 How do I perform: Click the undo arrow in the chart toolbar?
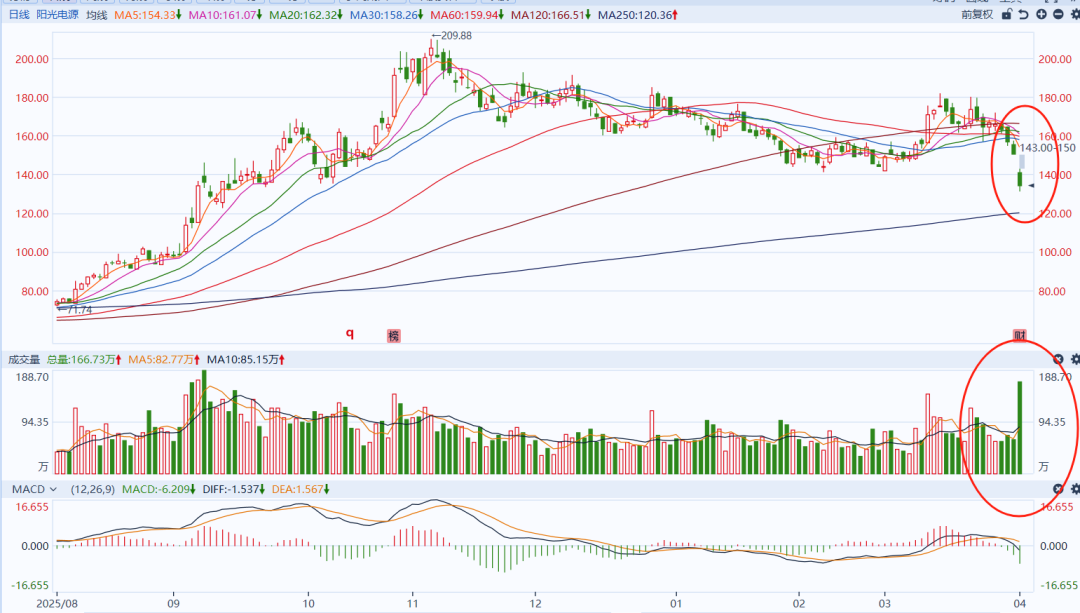[1024, 14]
